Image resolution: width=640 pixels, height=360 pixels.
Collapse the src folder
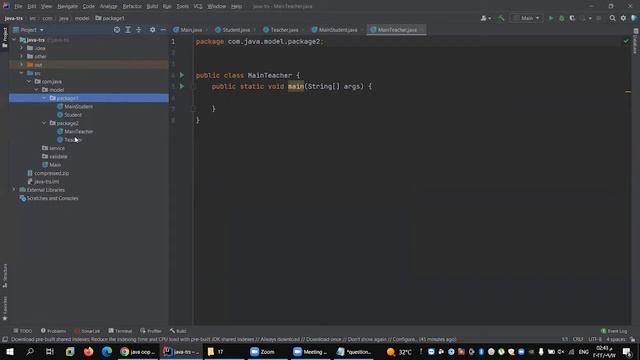click(x=22, y=73)
